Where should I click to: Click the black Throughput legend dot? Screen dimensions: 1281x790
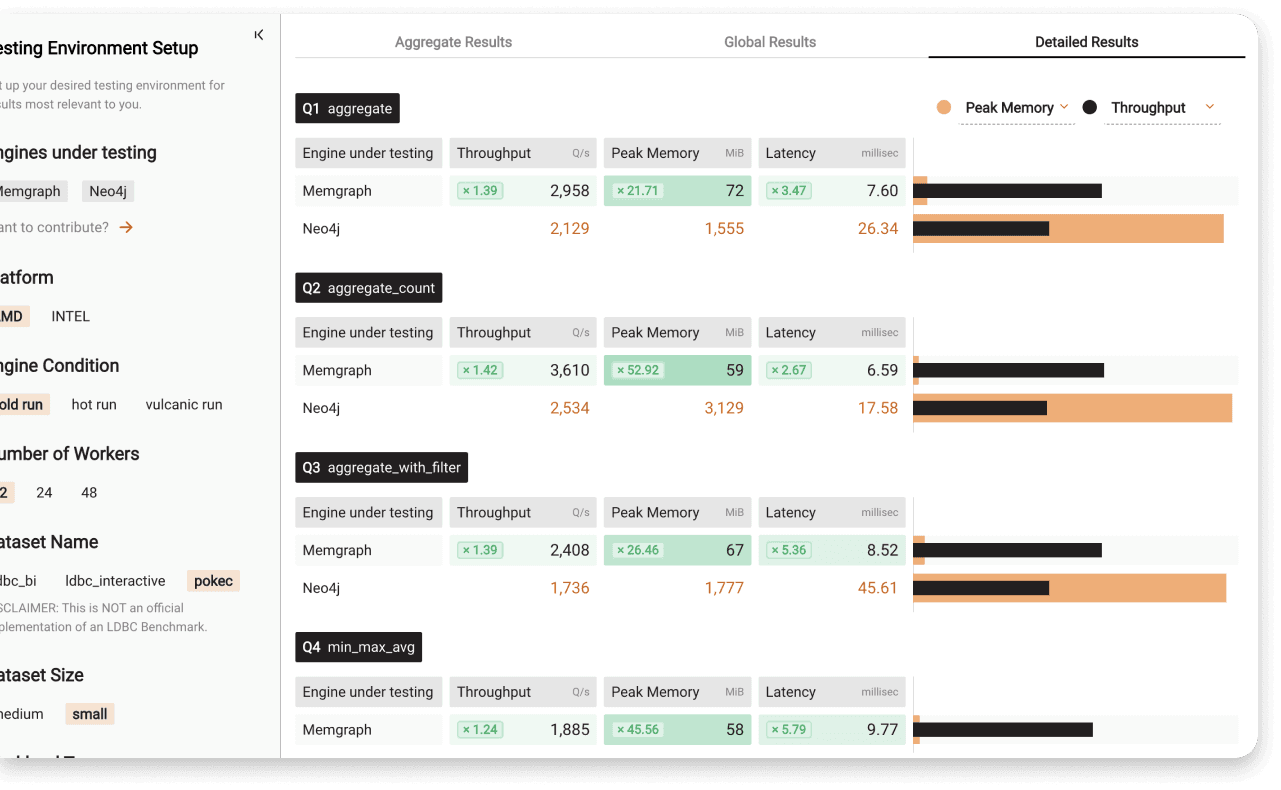point(1090,108)
